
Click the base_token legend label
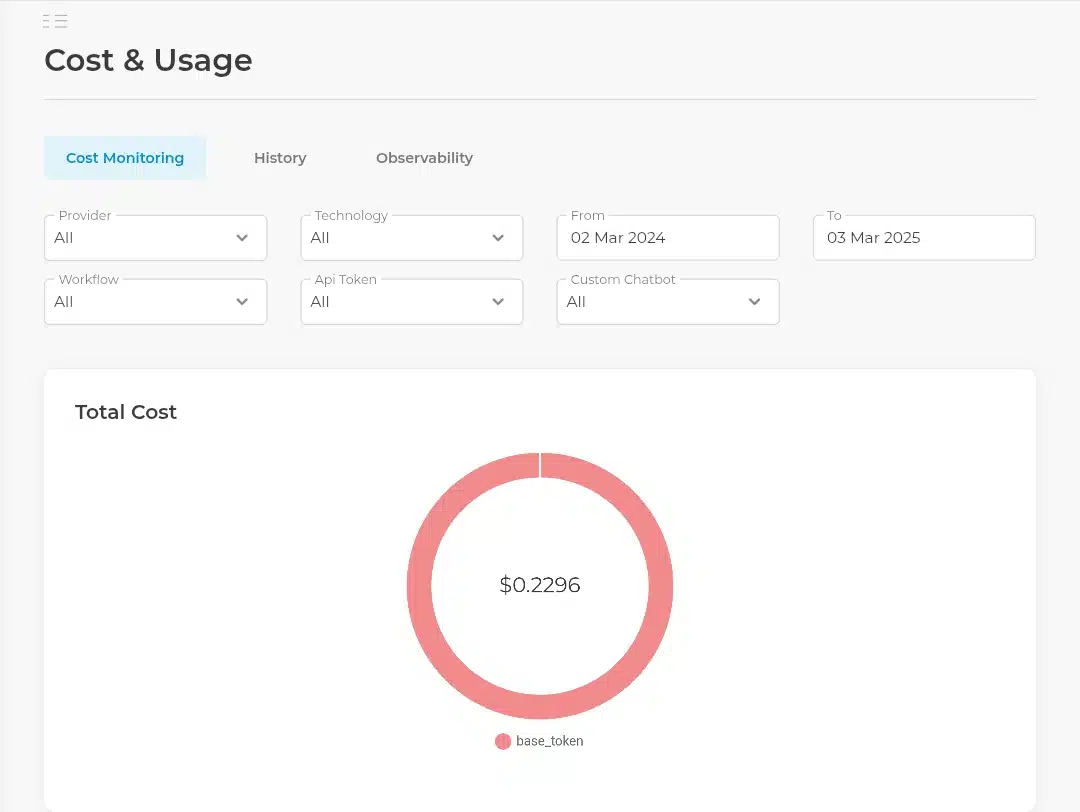pyautogui.click(x=550, y=741)
